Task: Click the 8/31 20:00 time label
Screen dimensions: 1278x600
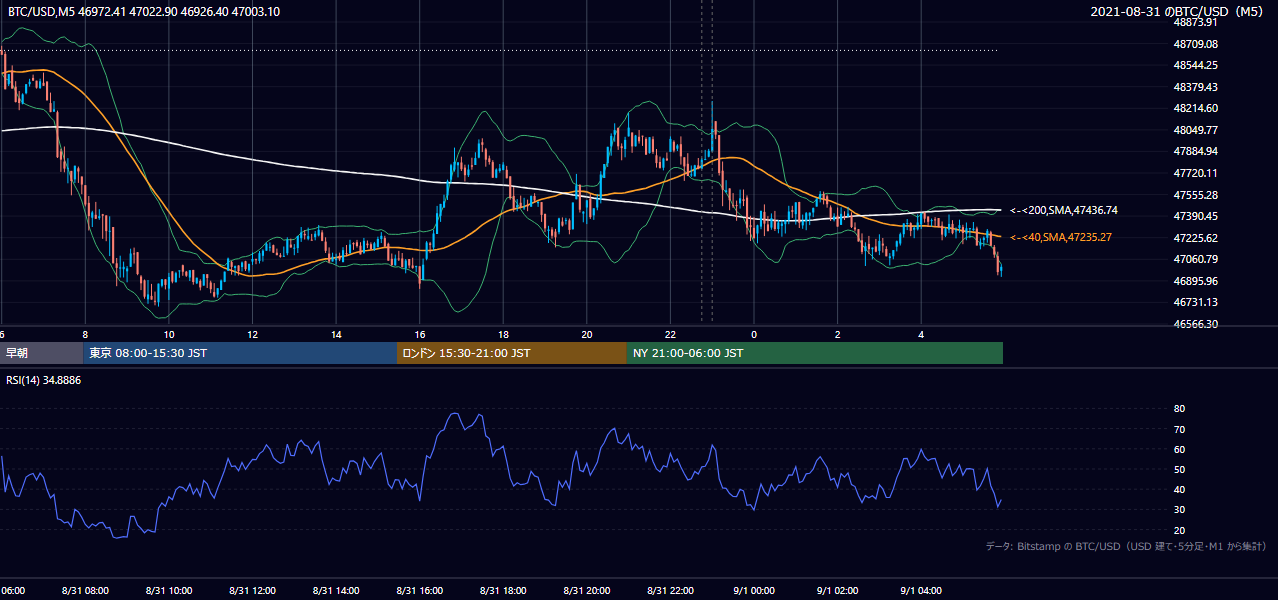Action: 587,591
